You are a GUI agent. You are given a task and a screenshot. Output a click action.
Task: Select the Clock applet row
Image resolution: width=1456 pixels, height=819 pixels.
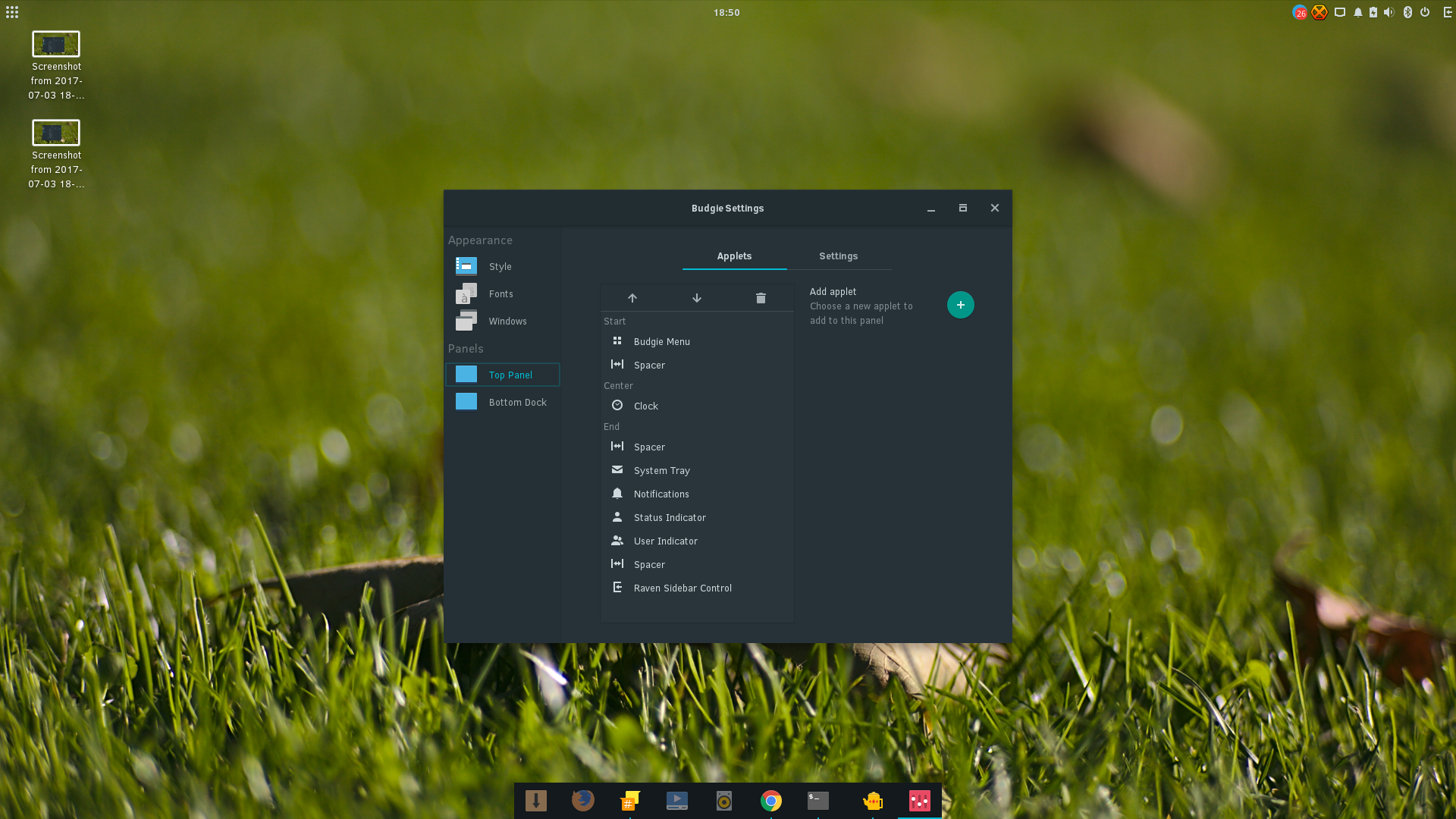point(697,406)
